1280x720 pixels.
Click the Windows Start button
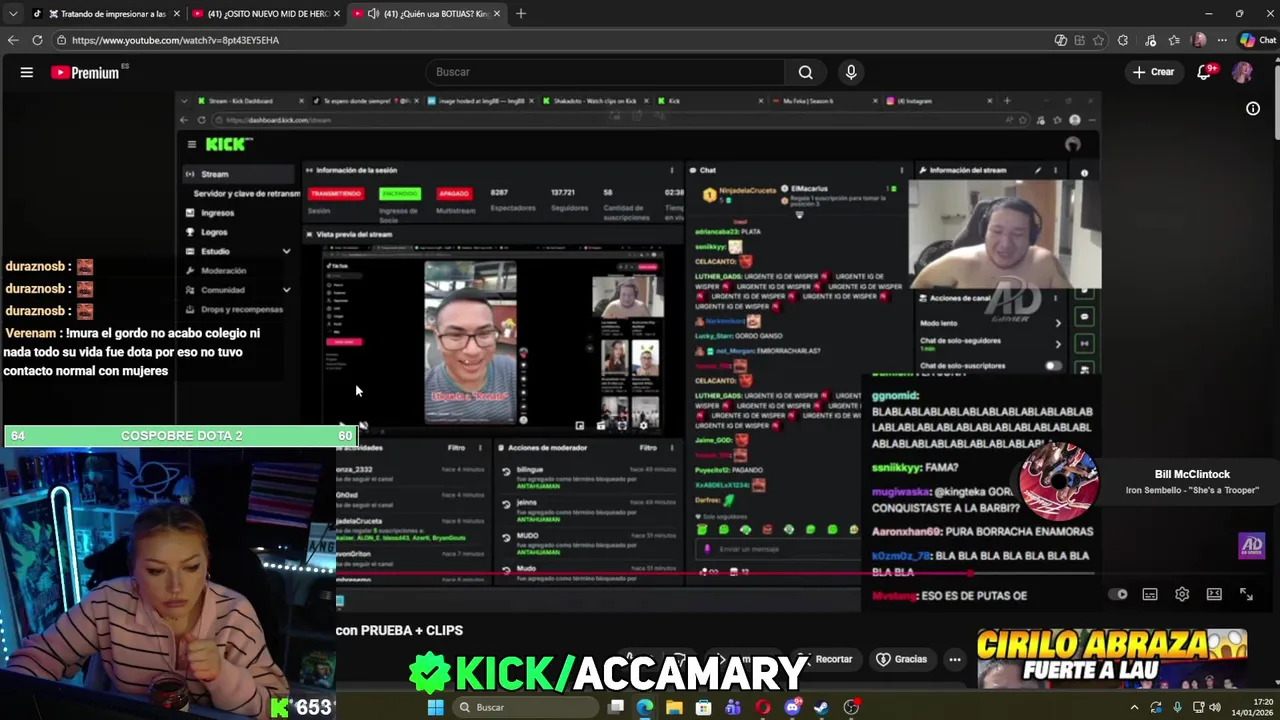tap(435, 707)
